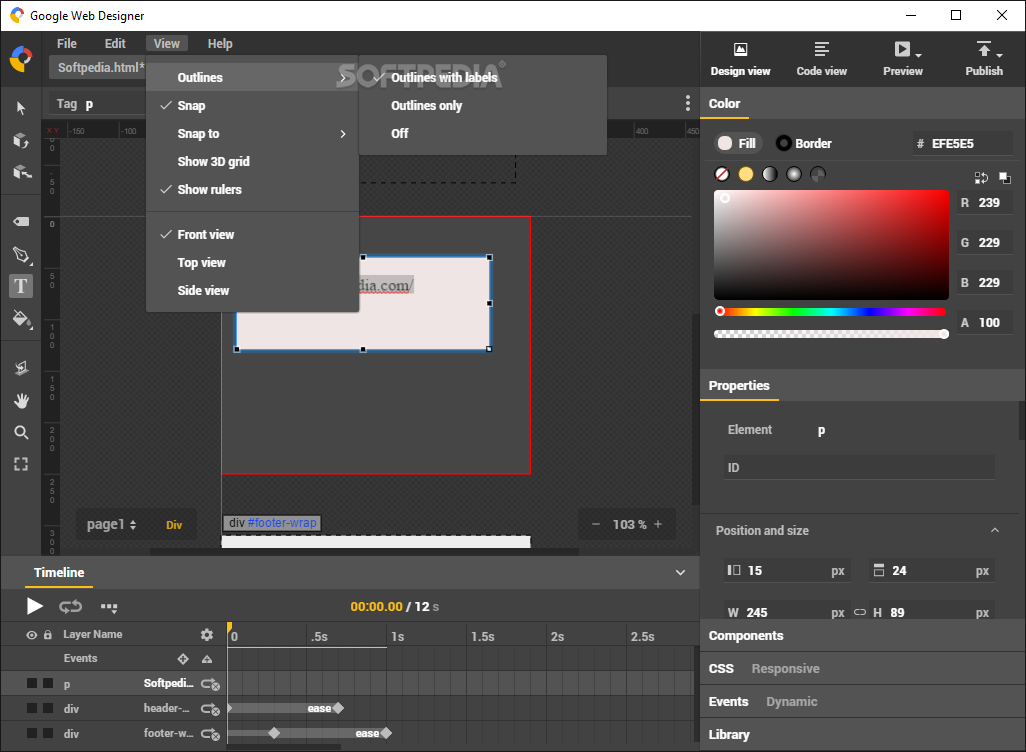Expand the Snap to submenu
The image size is (1026, 752).
(x=252, y=134)
